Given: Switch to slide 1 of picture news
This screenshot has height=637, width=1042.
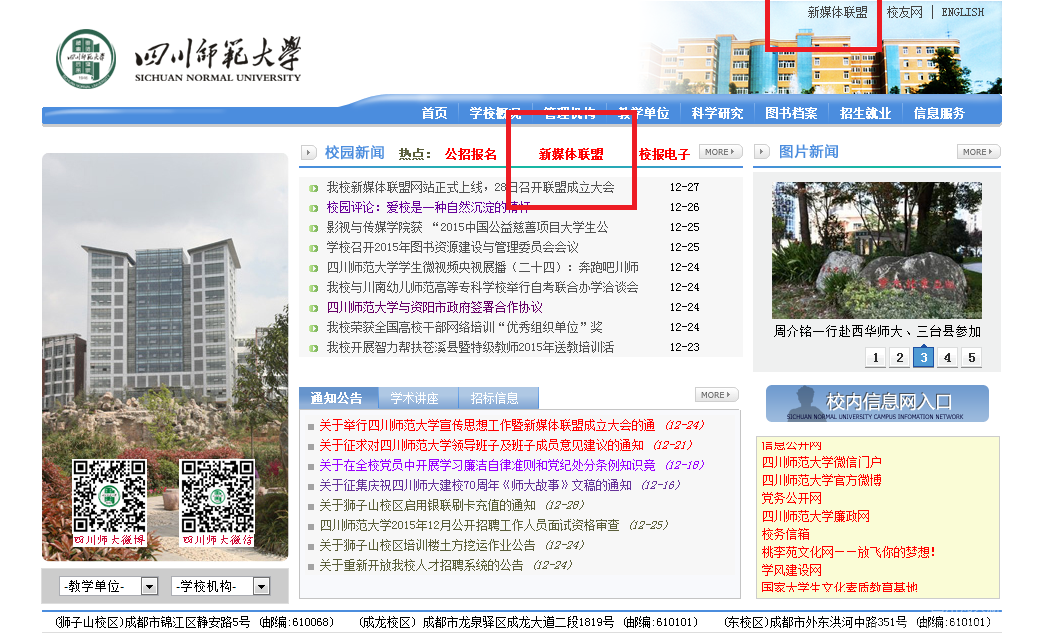Looking at the screenshot, I should [x=876, y=357].
